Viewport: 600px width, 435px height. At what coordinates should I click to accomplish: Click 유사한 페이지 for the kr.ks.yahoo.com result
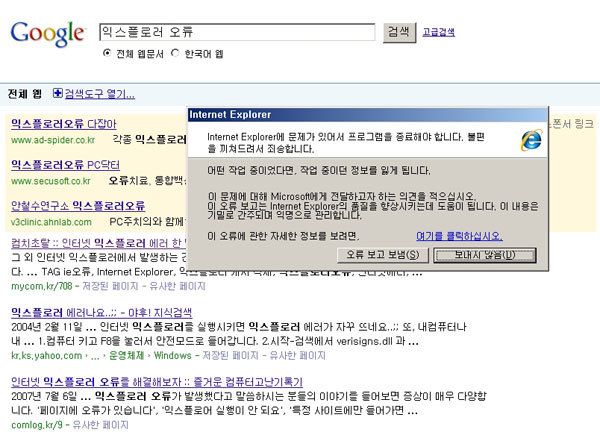(x=297, y=355)
